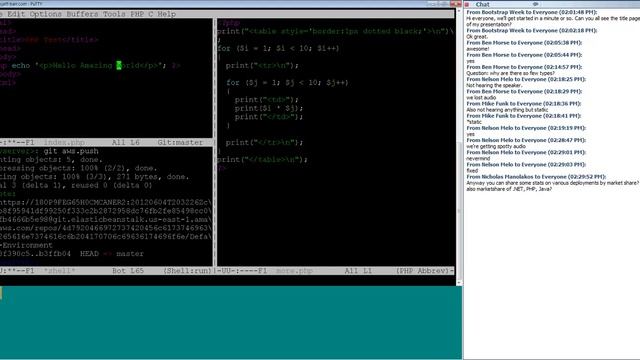Click the elasticbeanstalk.us-east-1 URL line

tap(106, 220)
